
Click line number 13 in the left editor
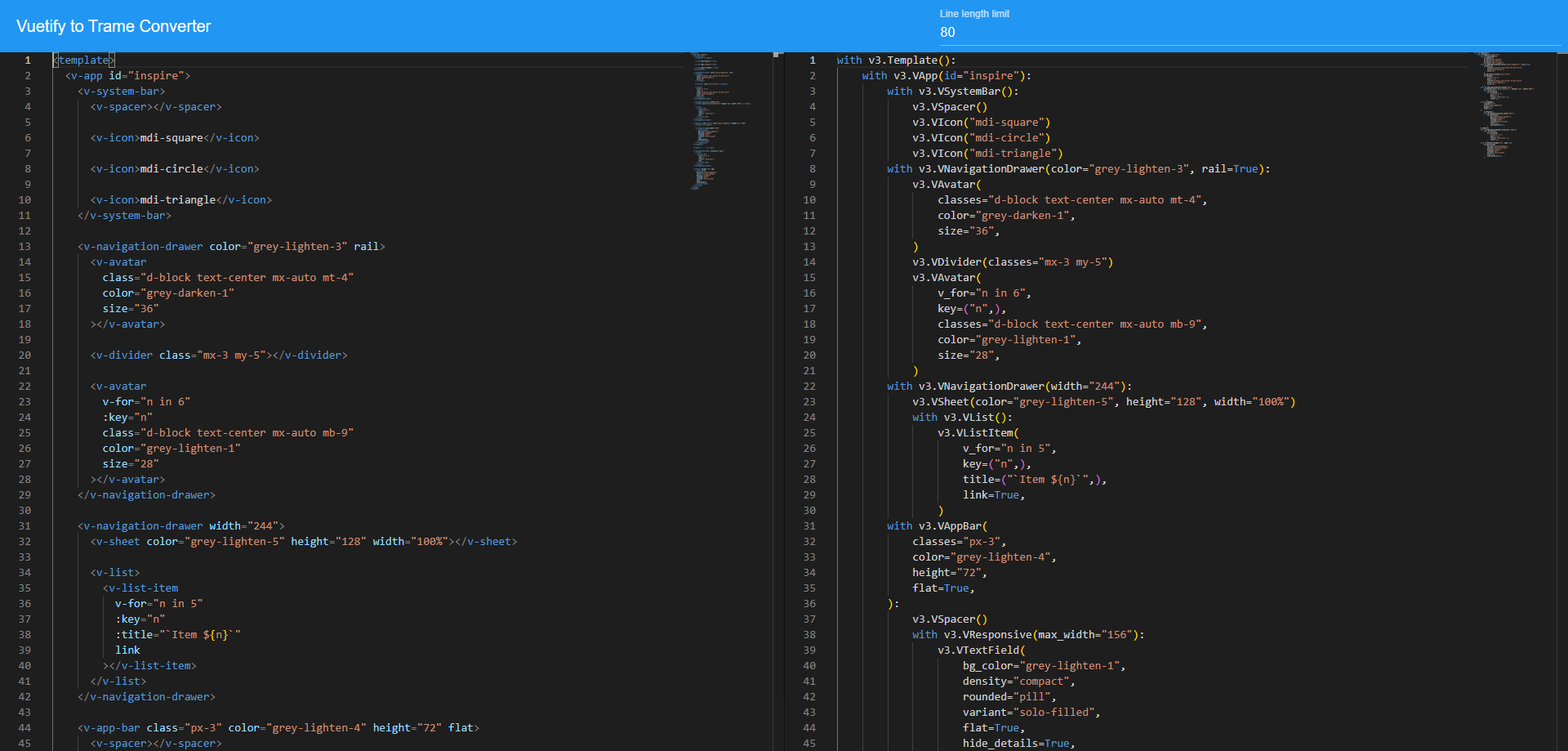coord(24,247)
